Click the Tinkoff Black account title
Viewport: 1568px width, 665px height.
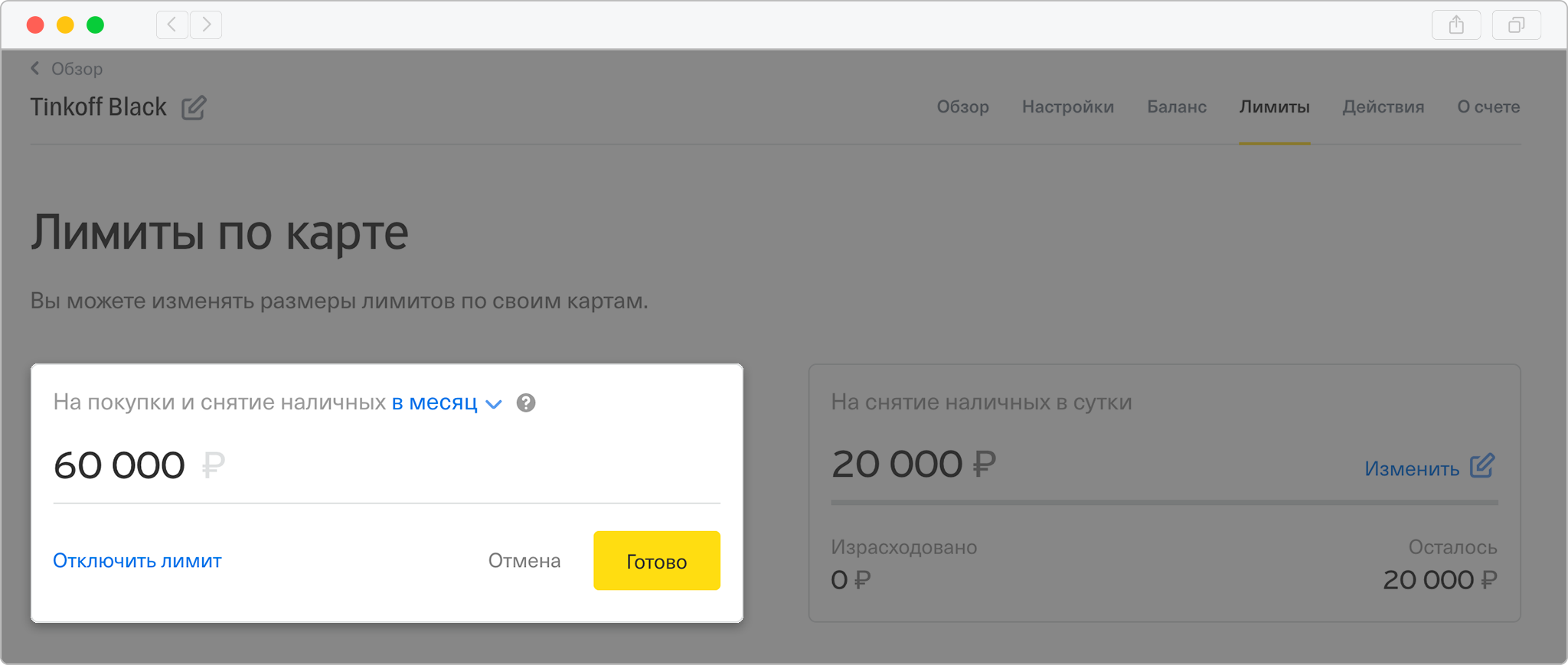click(98, 107)
